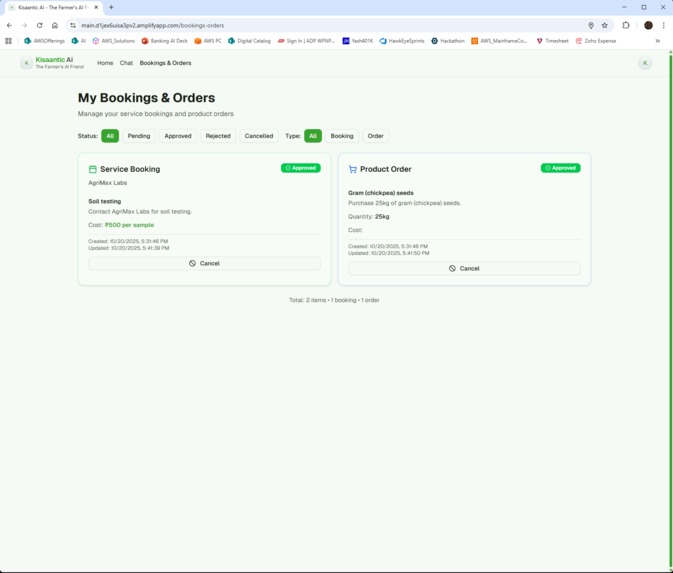The height and width of the screenshot is (573, 673).
Task: Open the browser extensions puzzle icon
Action: click(626, 25)
